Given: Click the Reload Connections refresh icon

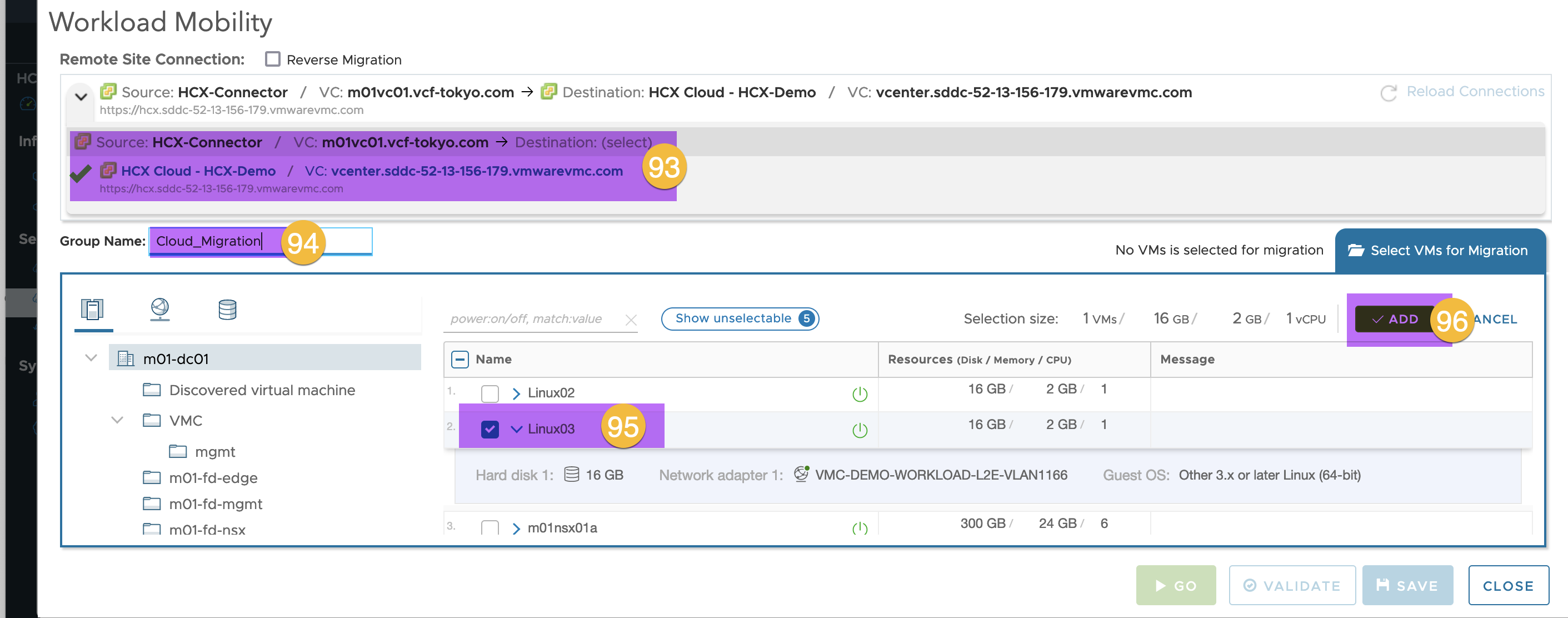Looking at the screenshot, I should (x=1389, y=93).
